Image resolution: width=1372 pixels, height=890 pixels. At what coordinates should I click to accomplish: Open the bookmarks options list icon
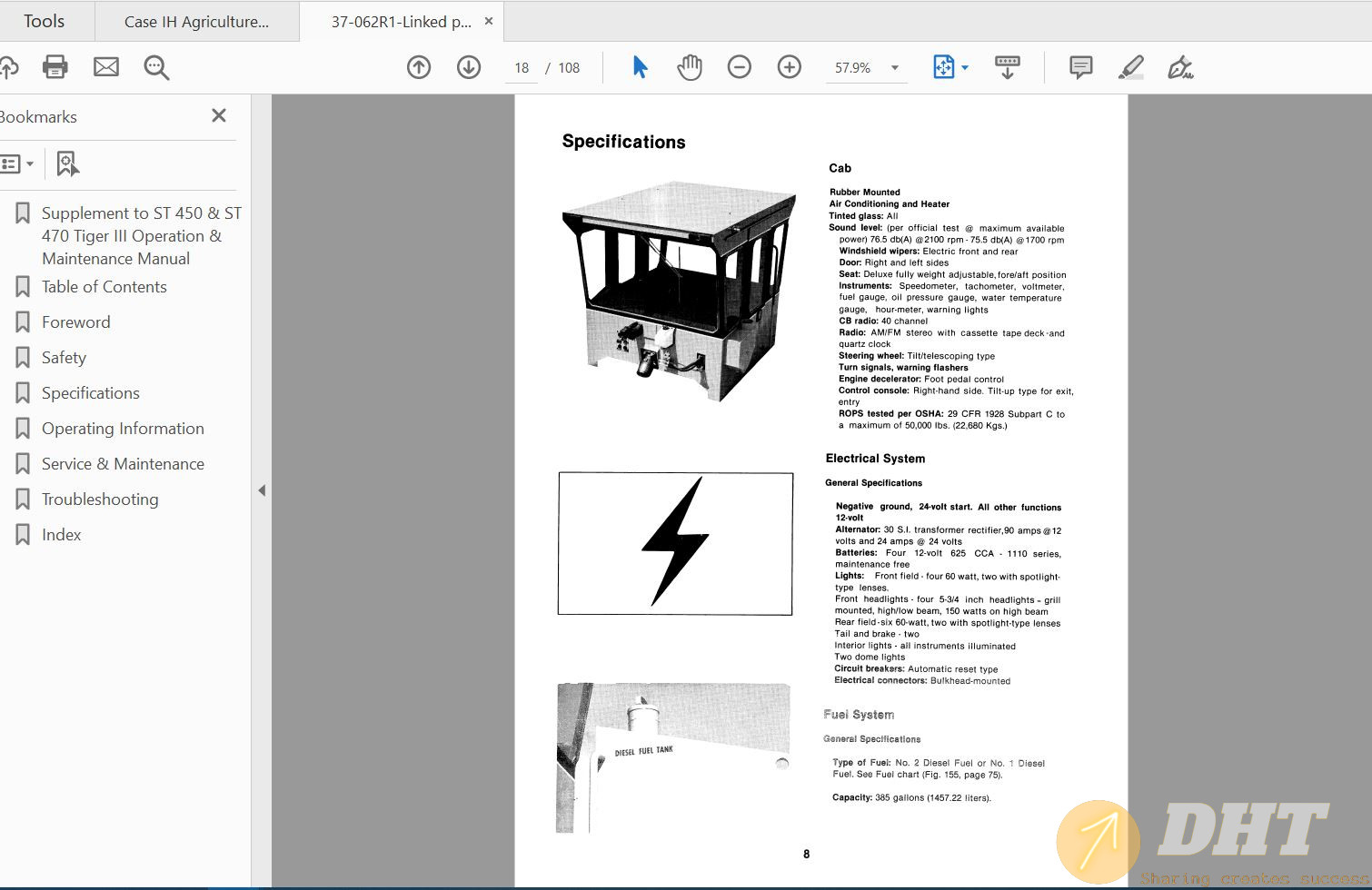tap(17, 164)
